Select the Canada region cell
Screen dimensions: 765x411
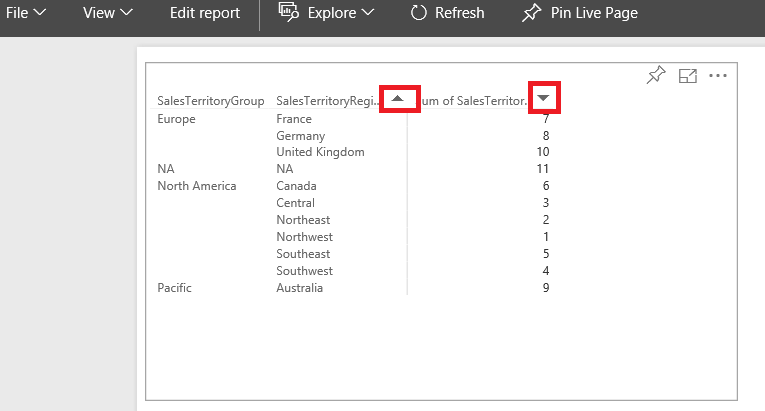[296, 186]
